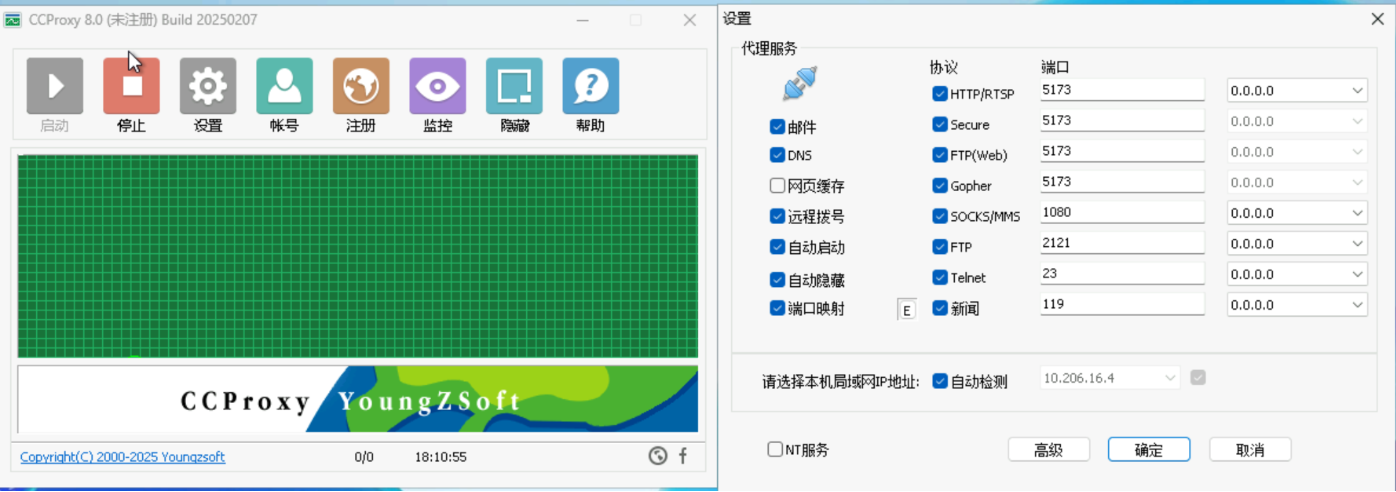1396x492 pixels.
Task: Close the 设置 dialog window
Action: pyautogui.click(x=1379, y=18)
